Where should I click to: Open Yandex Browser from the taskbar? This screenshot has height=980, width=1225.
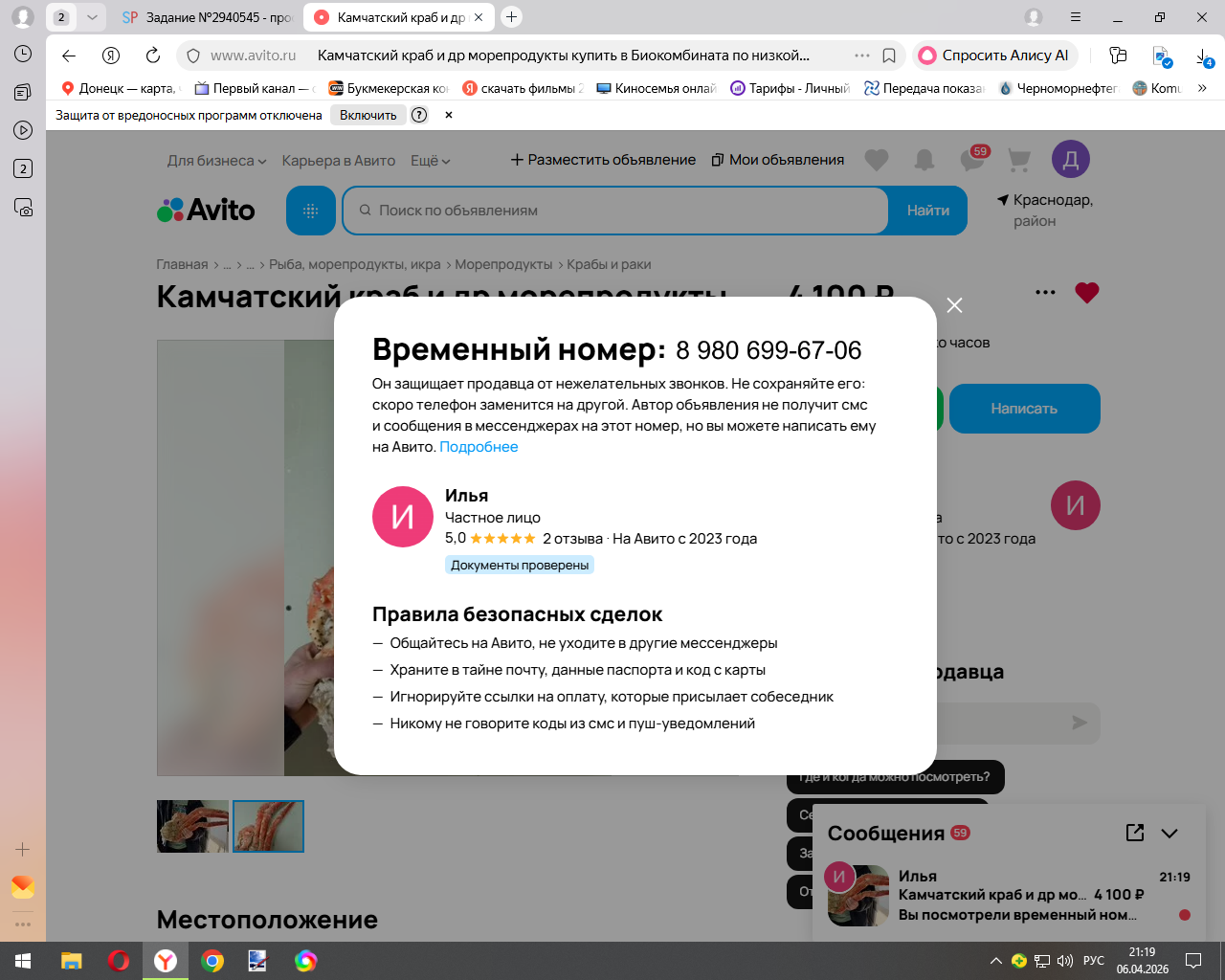(166, 961)
